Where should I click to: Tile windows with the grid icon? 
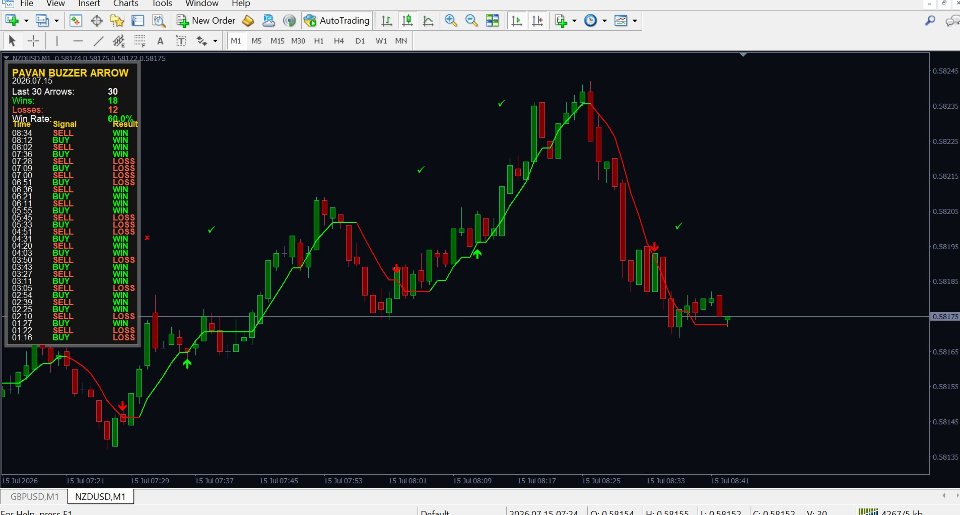click(492, 20)
